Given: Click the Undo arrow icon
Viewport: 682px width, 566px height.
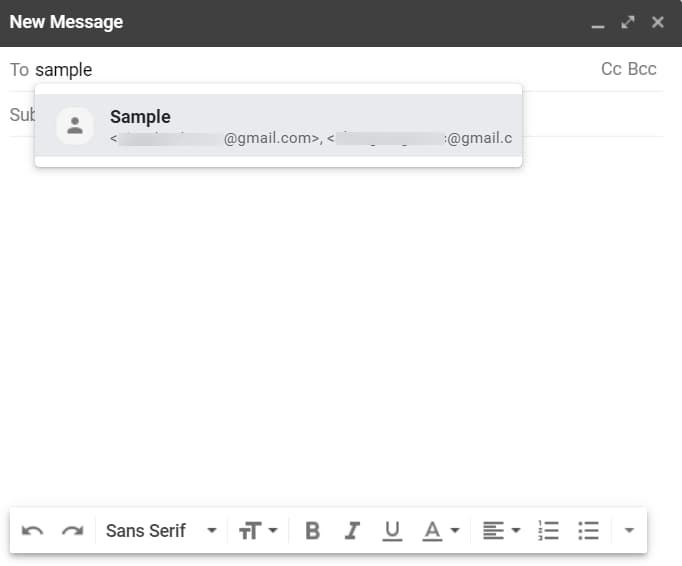Looking at the screenshot, I should 32,531.
